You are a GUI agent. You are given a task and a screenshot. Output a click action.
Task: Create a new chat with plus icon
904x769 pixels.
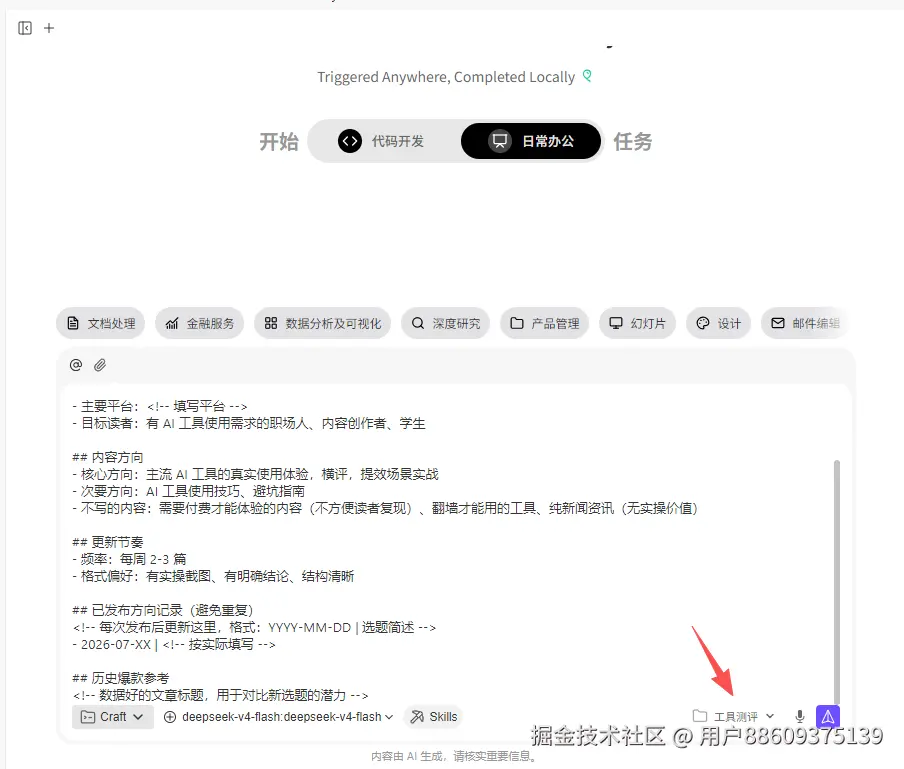[x=49, y=28]
